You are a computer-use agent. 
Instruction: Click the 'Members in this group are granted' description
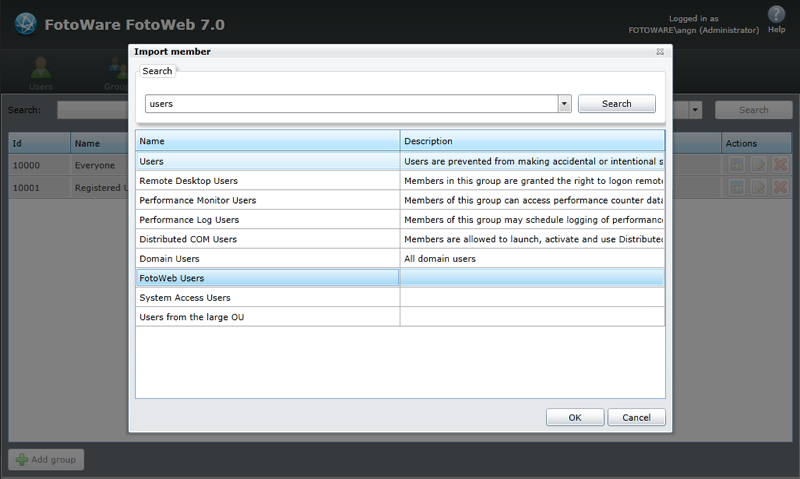click(534, 181)
